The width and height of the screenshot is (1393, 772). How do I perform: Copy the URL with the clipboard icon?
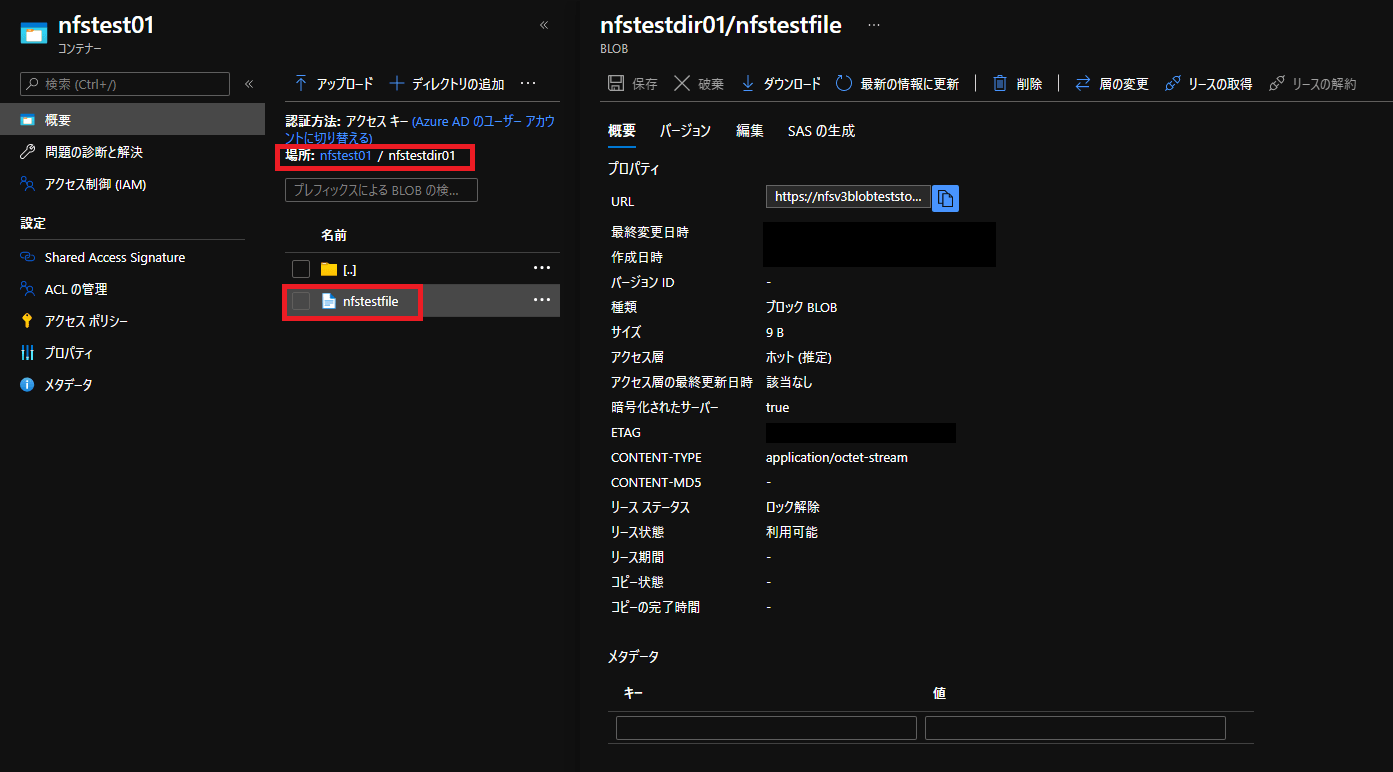click(946, 198)
